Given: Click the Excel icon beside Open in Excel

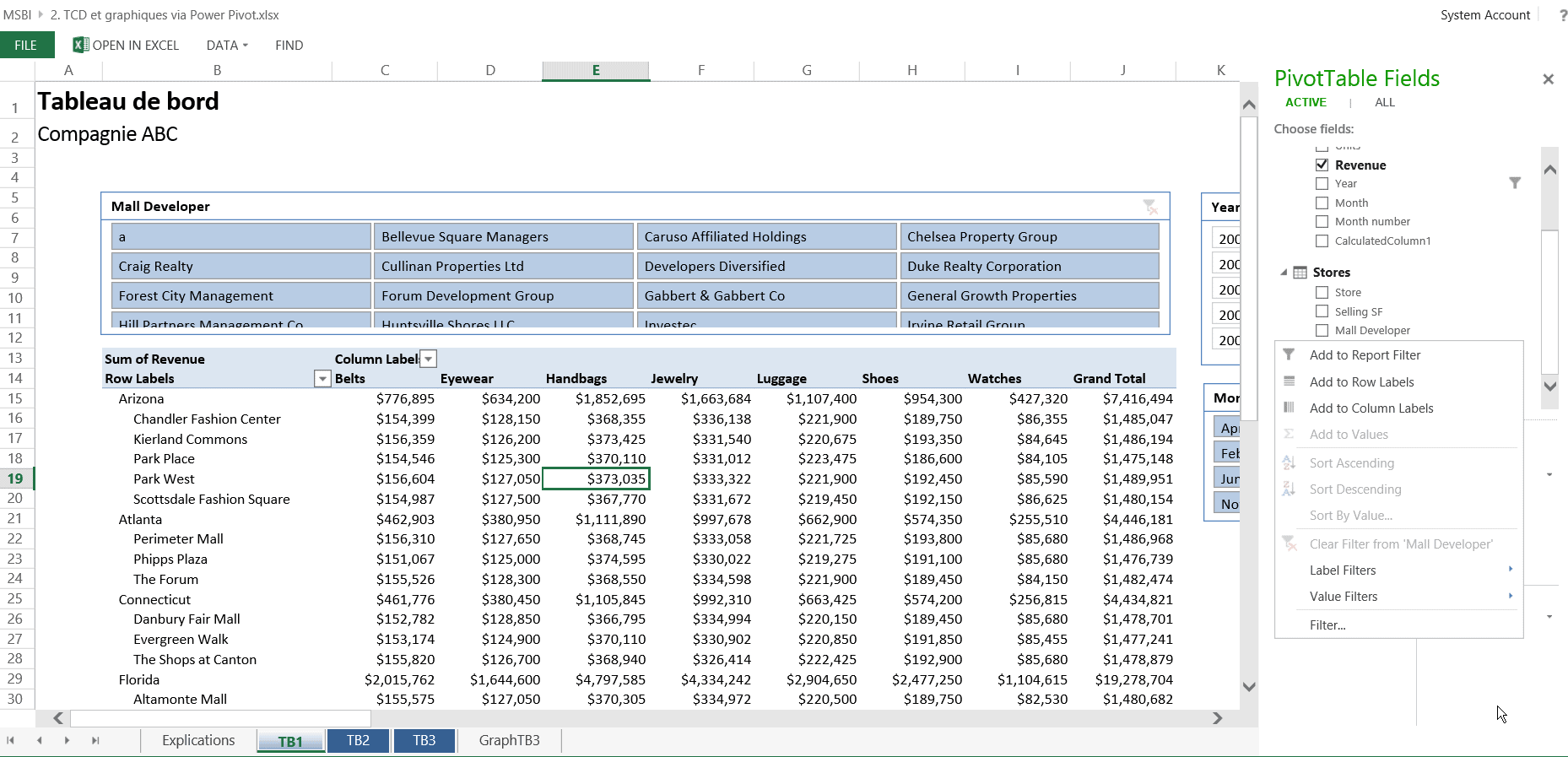Looking at the screenshot, I should coord(81,45).
